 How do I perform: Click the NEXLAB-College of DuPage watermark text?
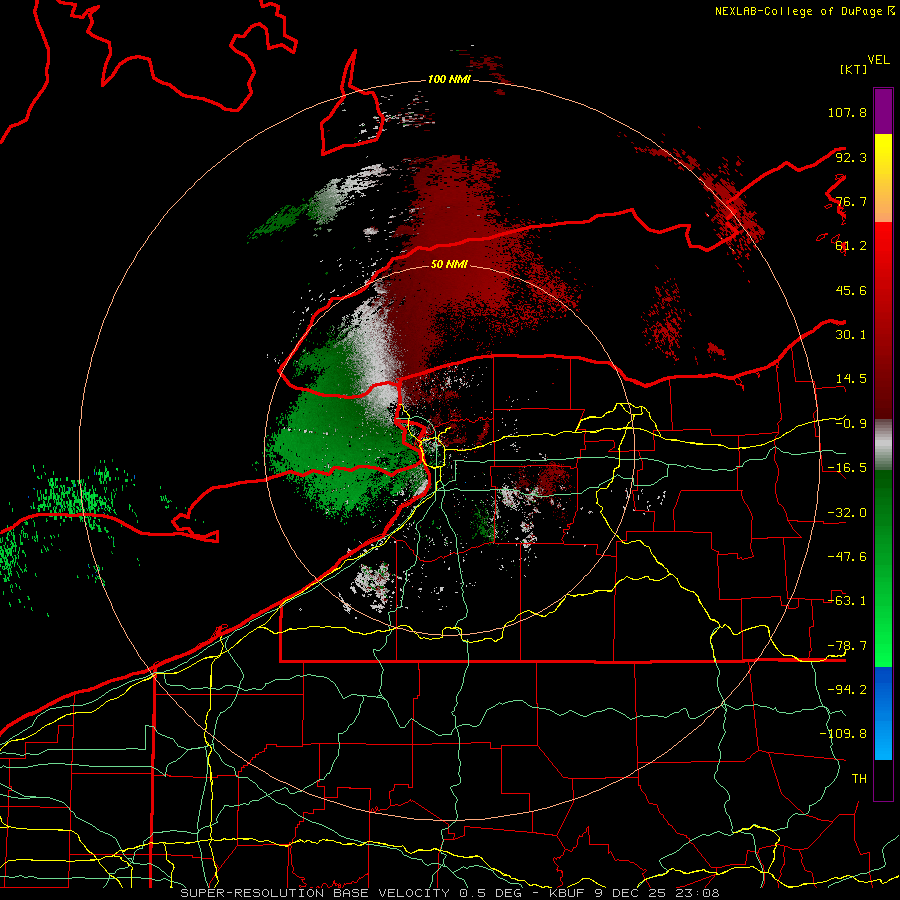[x=805, y=11]
